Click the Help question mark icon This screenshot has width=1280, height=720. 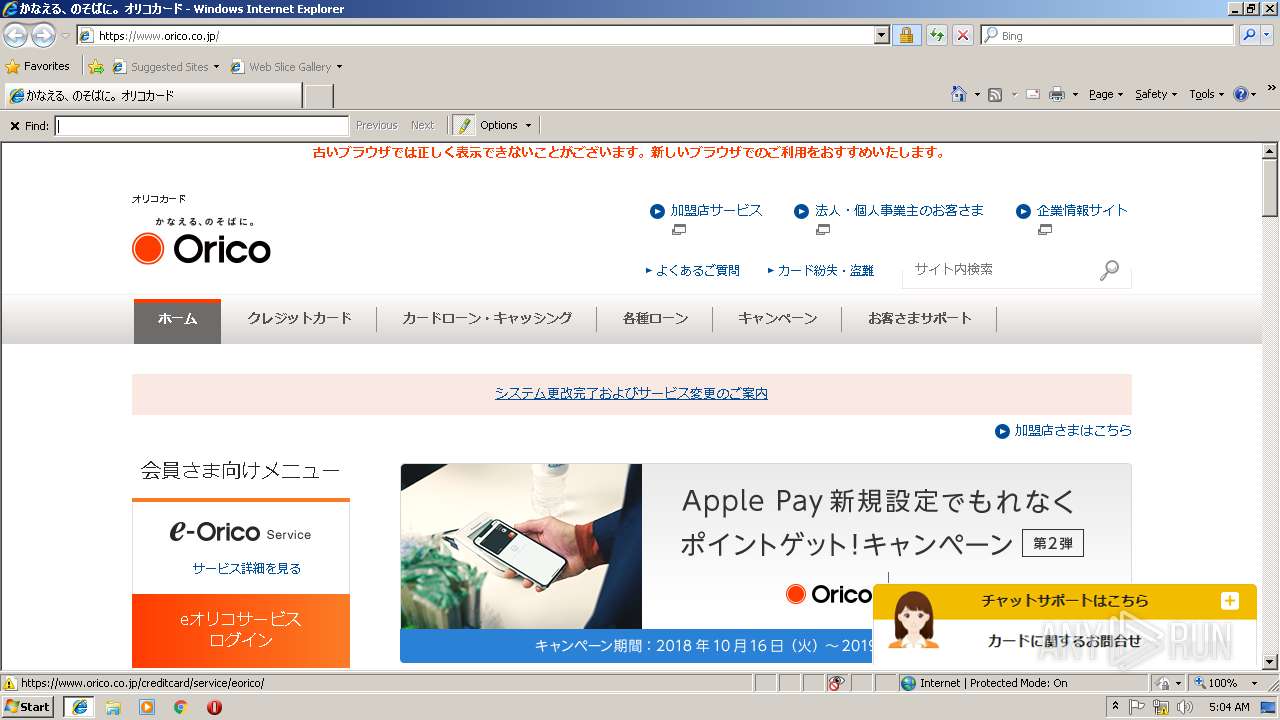(x=1241, y=94)
